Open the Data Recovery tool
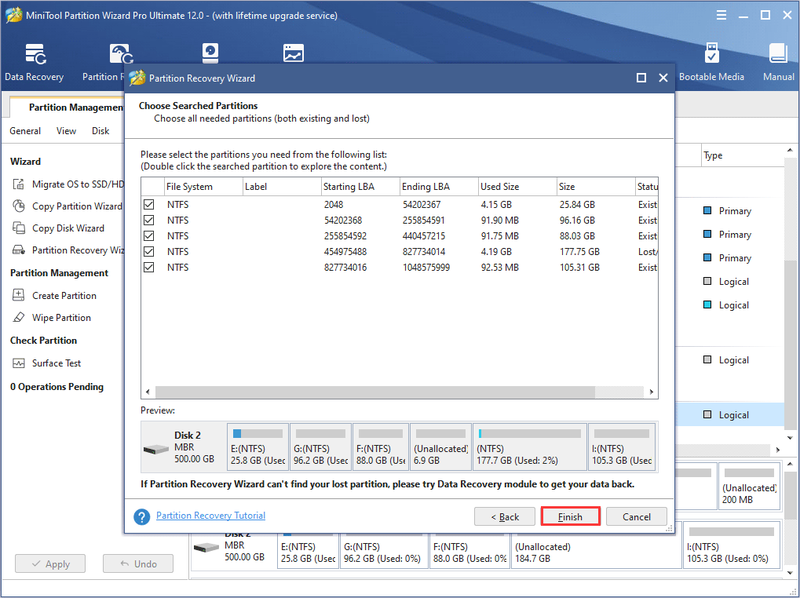This screenshot has height=598, width=800. [35, 62]
